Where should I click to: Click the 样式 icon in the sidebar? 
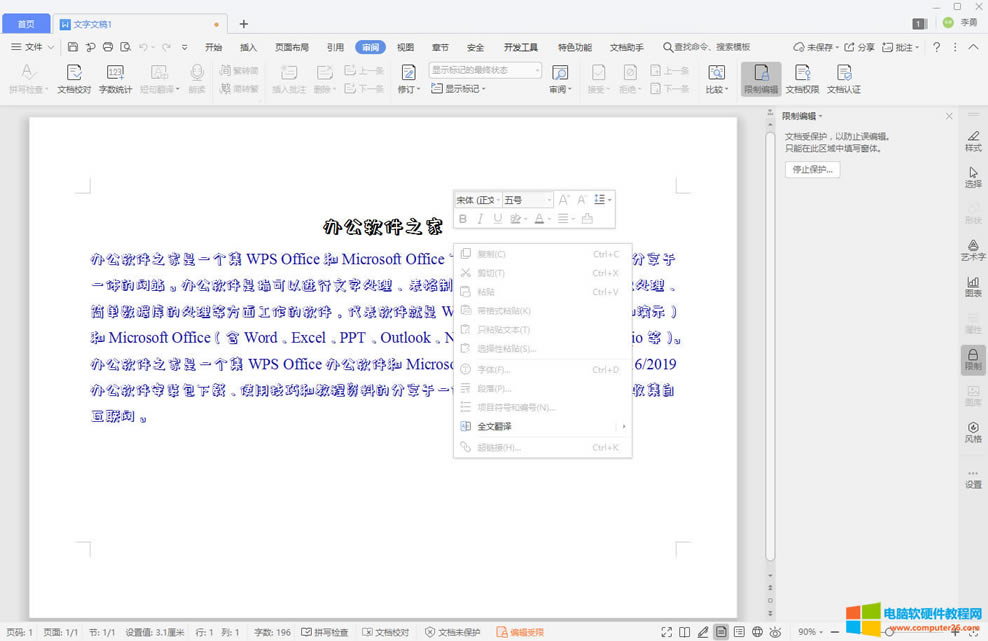(973, 140)
